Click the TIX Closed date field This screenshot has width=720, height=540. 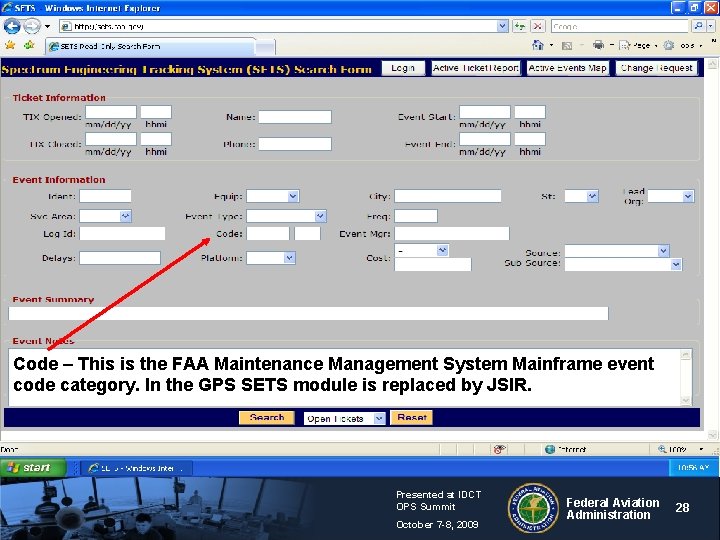pos(111,139)
